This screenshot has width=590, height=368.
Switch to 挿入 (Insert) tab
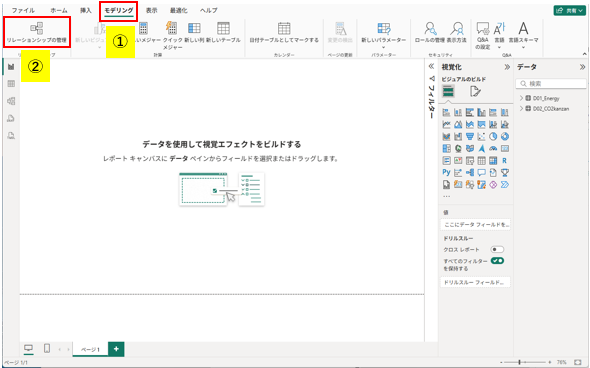(x=86, y=11)
